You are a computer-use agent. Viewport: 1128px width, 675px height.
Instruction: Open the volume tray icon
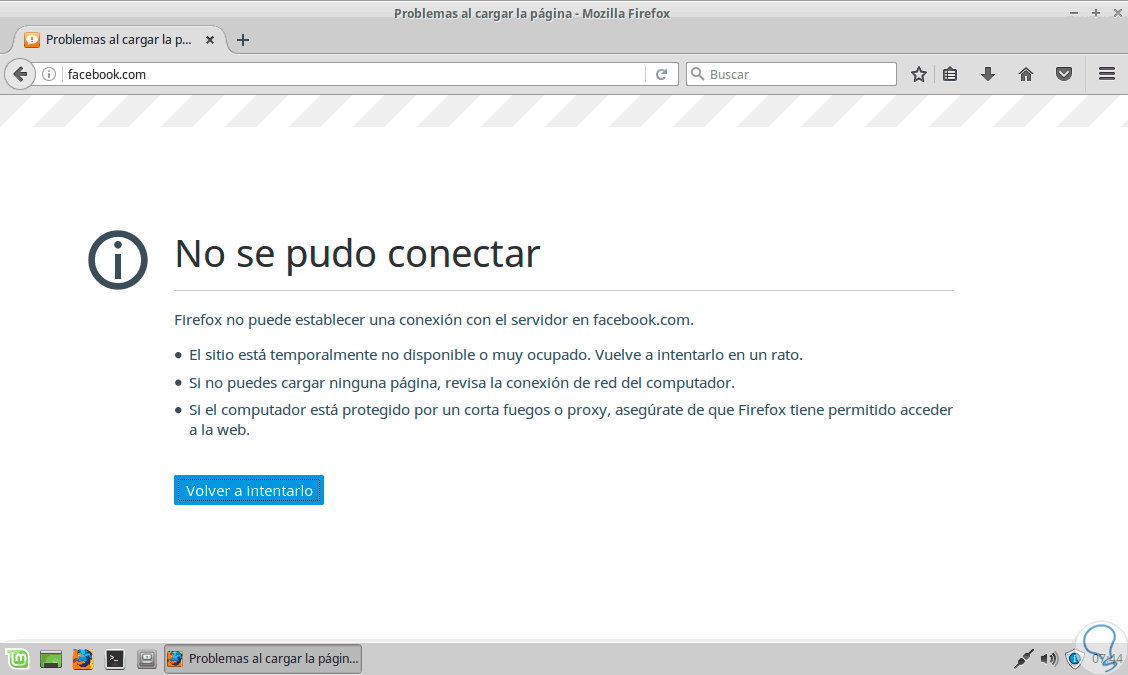tap(1049, 658)
